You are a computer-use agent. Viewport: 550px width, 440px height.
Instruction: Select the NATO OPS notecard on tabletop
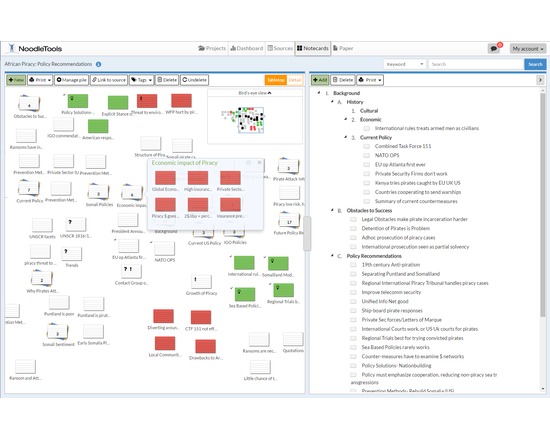(165, 248)
